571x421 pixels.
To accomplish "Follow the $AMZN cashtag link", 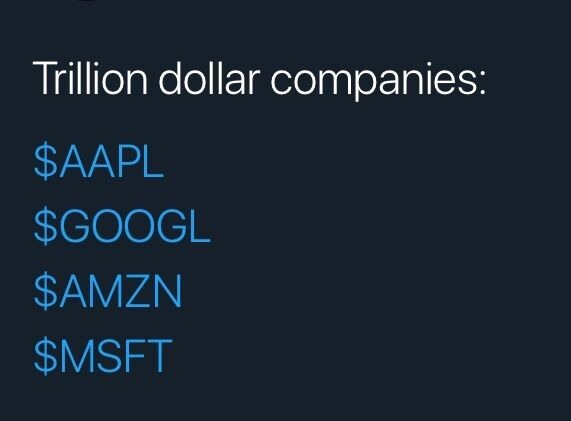I will point(108,290).
